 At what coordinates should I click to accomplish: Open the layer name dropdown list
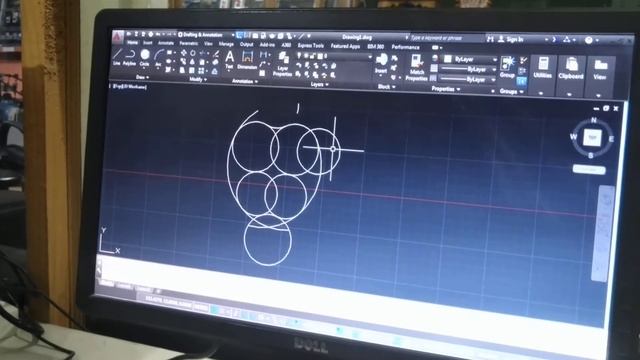[334, 56]
